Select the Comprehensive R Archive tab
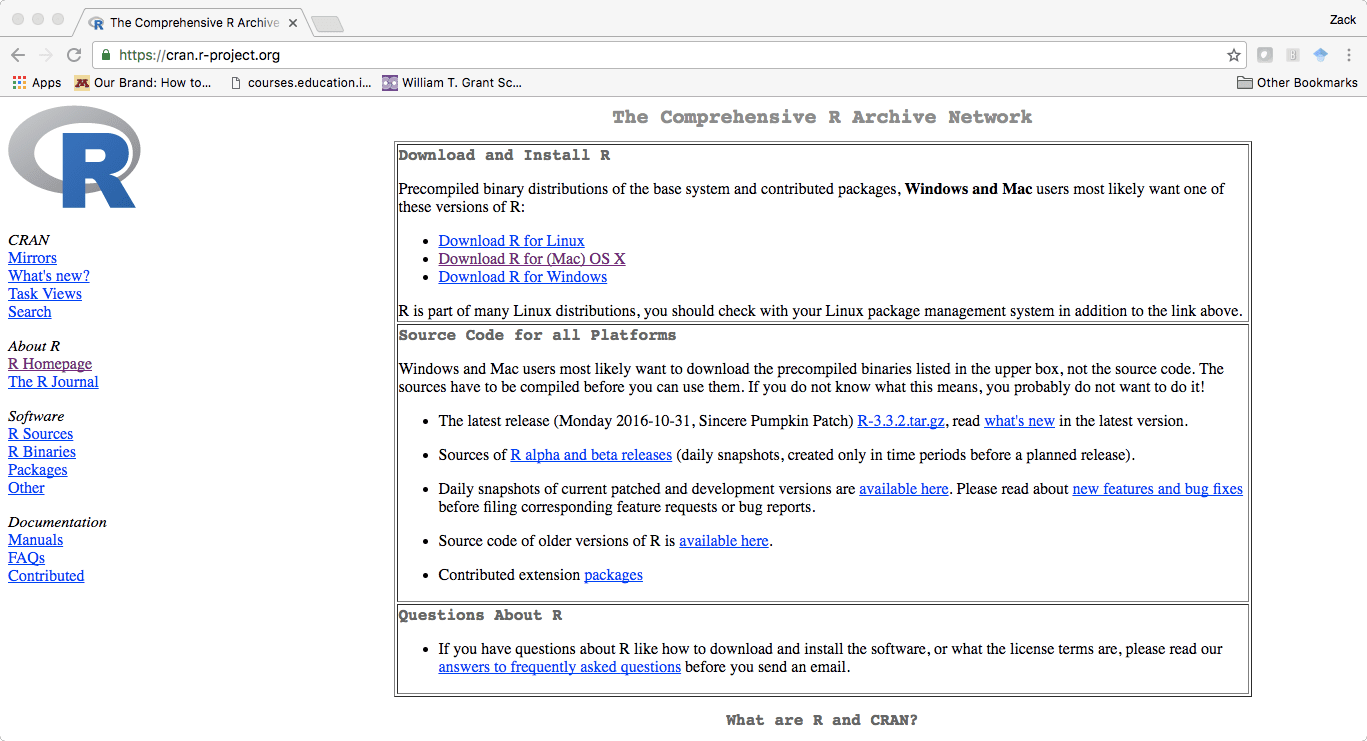Image resolution: width=1367 pixels, height=741 pixels. tap(190, 22)
